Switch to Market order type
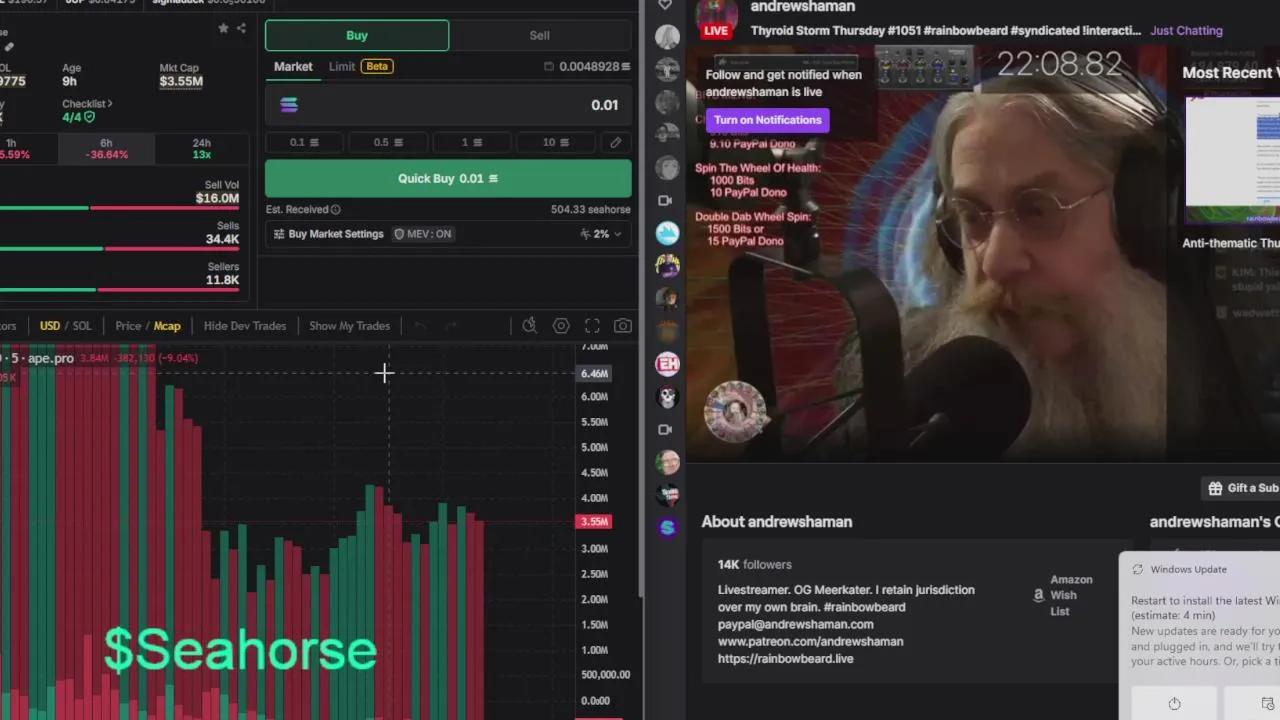 [x=293, y=66]
